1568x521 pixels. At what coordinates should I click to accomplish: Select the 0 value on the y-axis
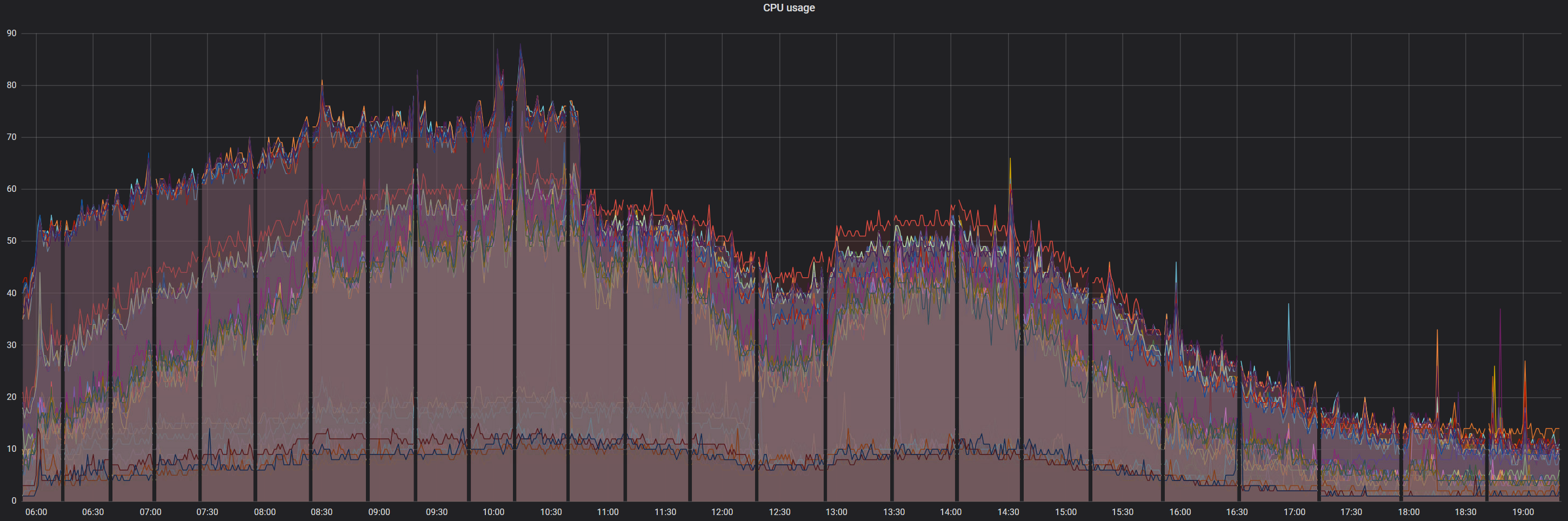(14, 501)
